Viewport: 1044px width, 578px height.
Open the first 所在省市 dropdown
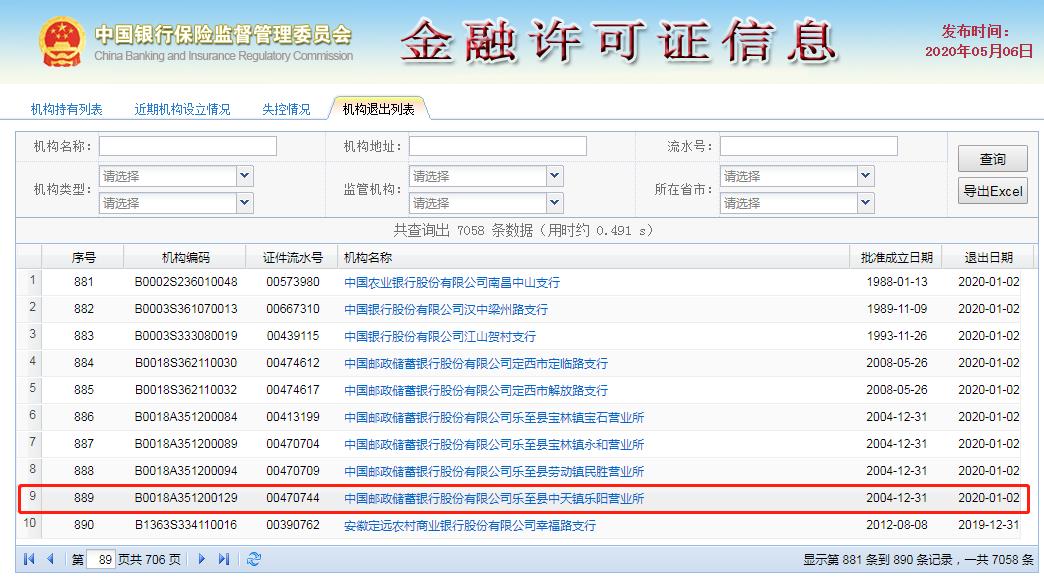[865, 176]
